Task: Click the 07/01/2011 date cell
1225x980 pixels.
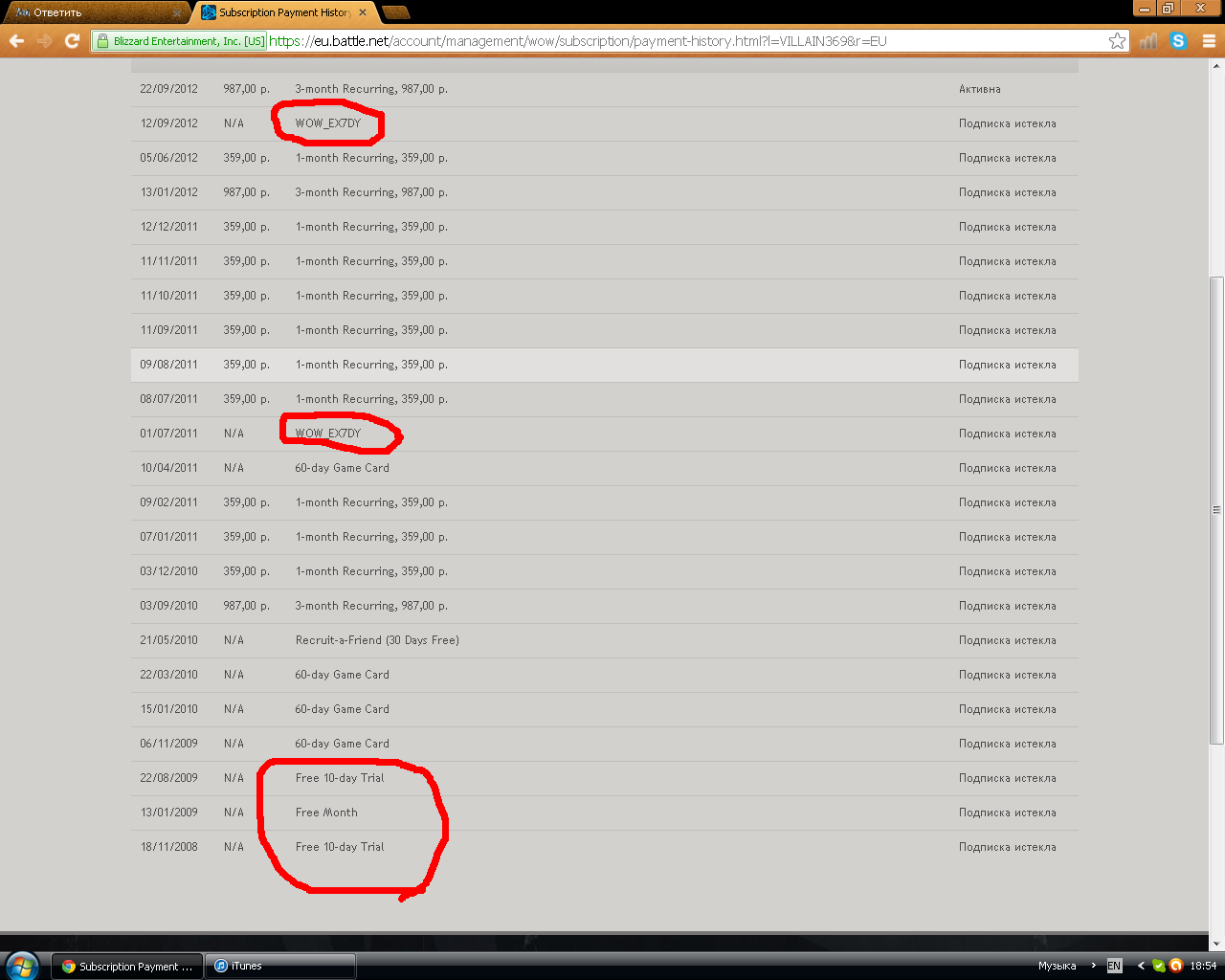Action: coord(169,537)
